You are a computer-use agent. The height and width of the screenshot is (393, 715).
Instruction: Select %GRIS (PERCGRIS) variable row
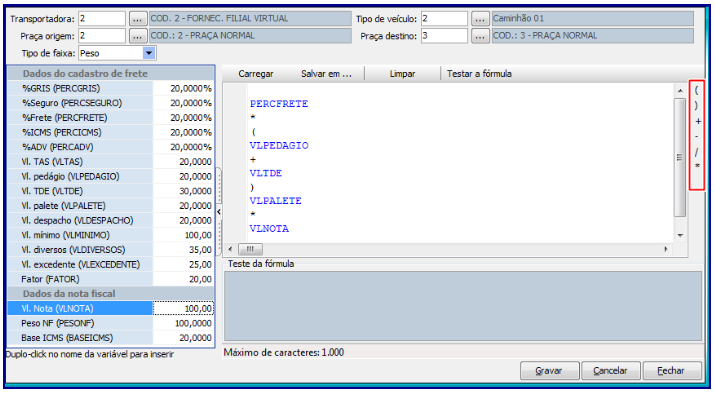(x=110, y=88)
